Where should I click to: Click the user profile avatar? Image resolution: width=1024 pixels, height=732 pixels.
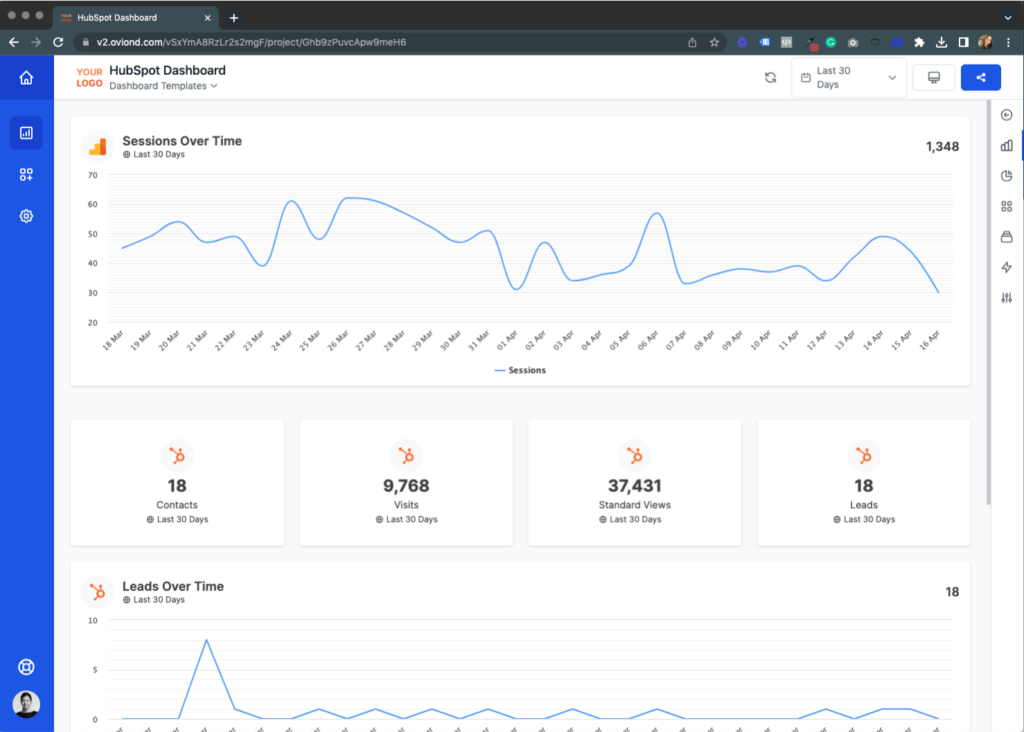click(26, 704)
